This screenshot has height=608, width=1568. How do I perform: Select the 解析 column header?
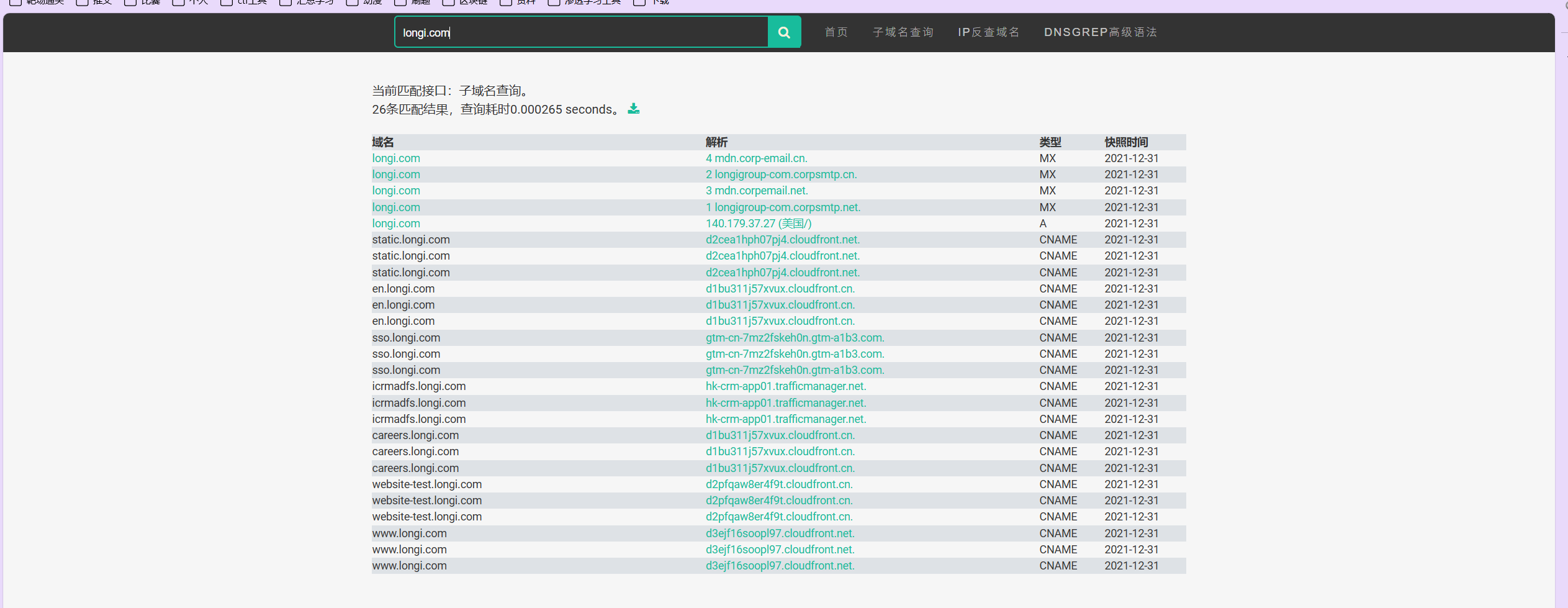coord(716,142)
